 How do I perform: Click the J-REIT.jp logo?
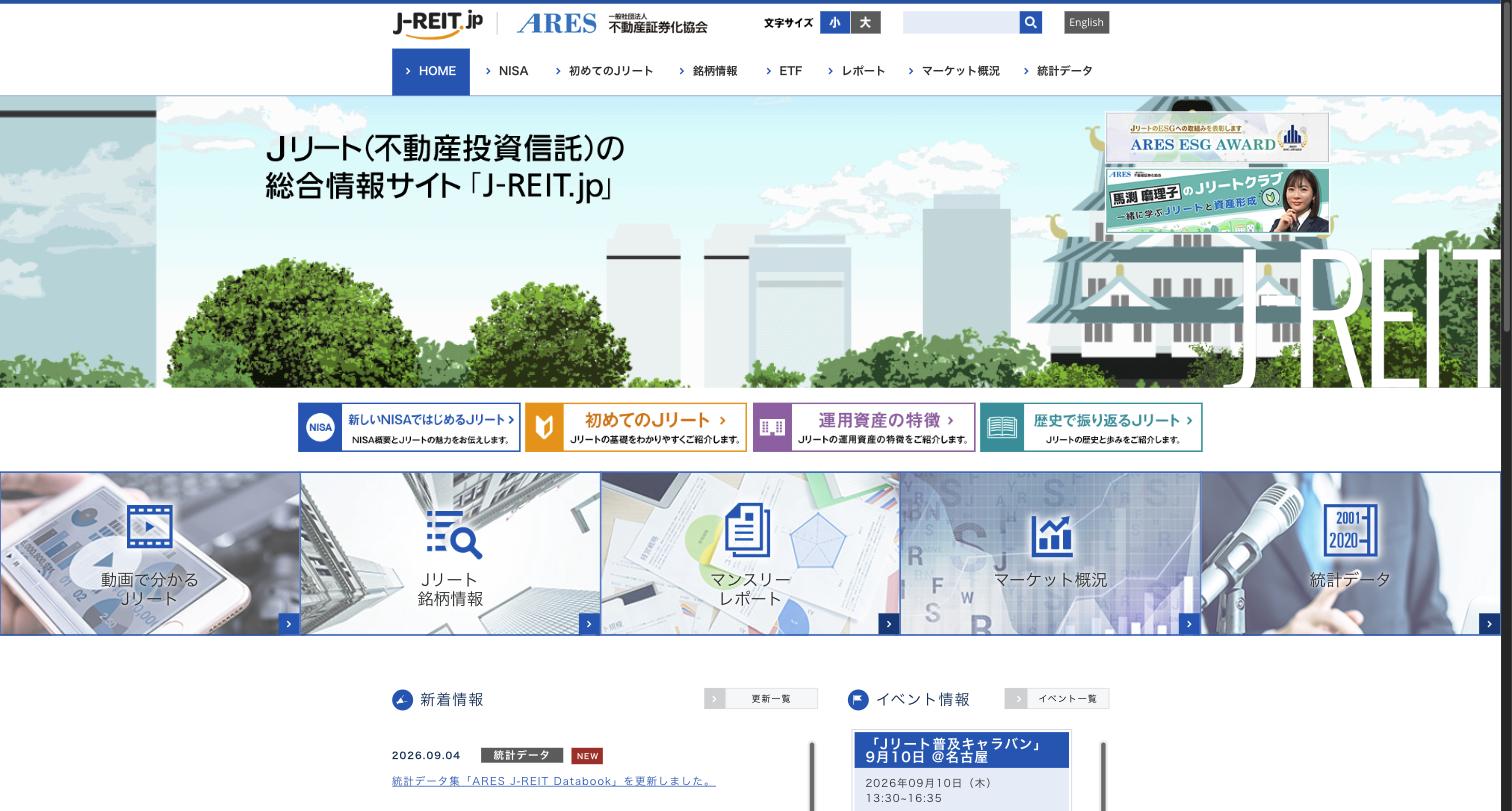tap(437, 23)
